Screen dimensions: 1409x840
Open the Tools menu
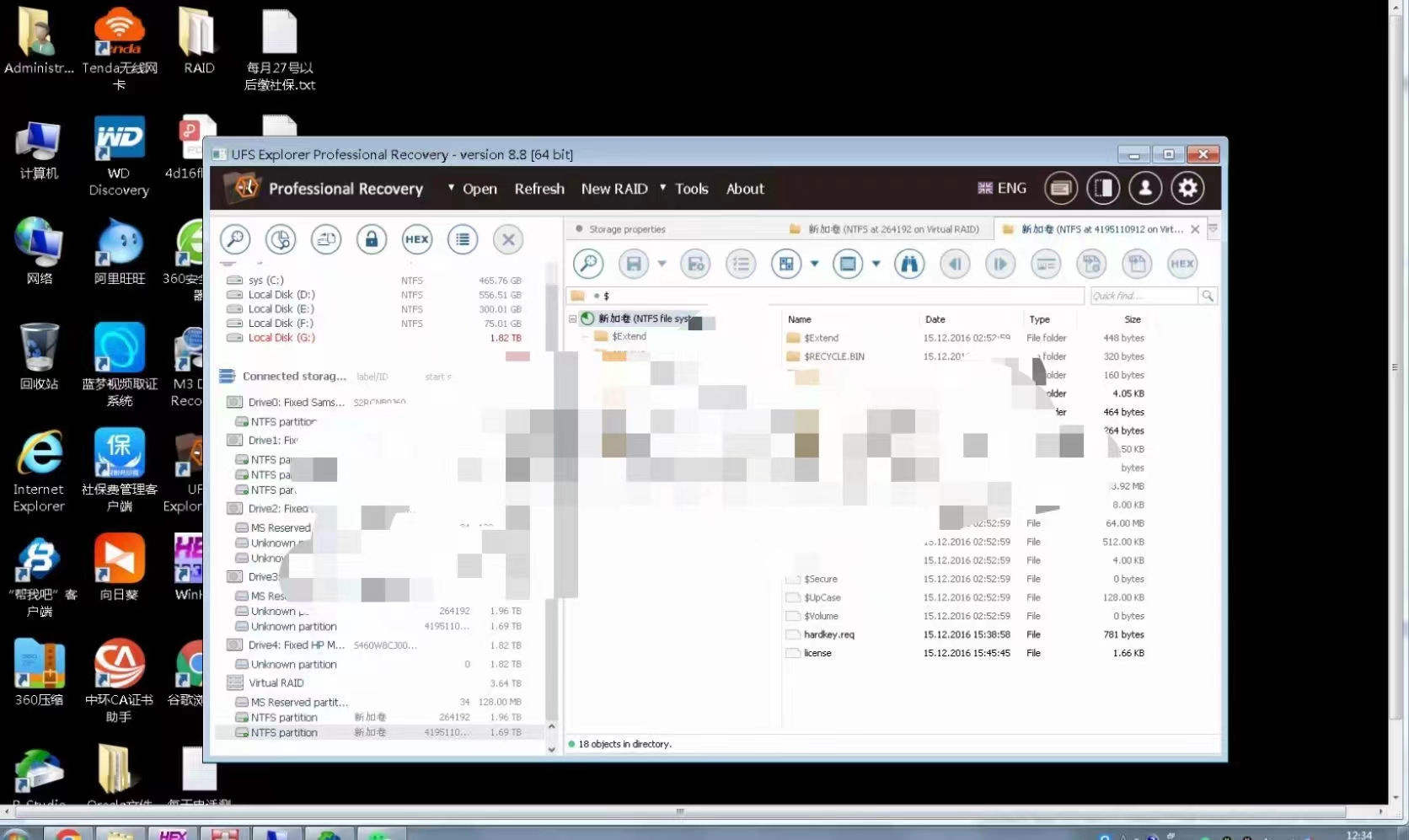coord(684,189)
